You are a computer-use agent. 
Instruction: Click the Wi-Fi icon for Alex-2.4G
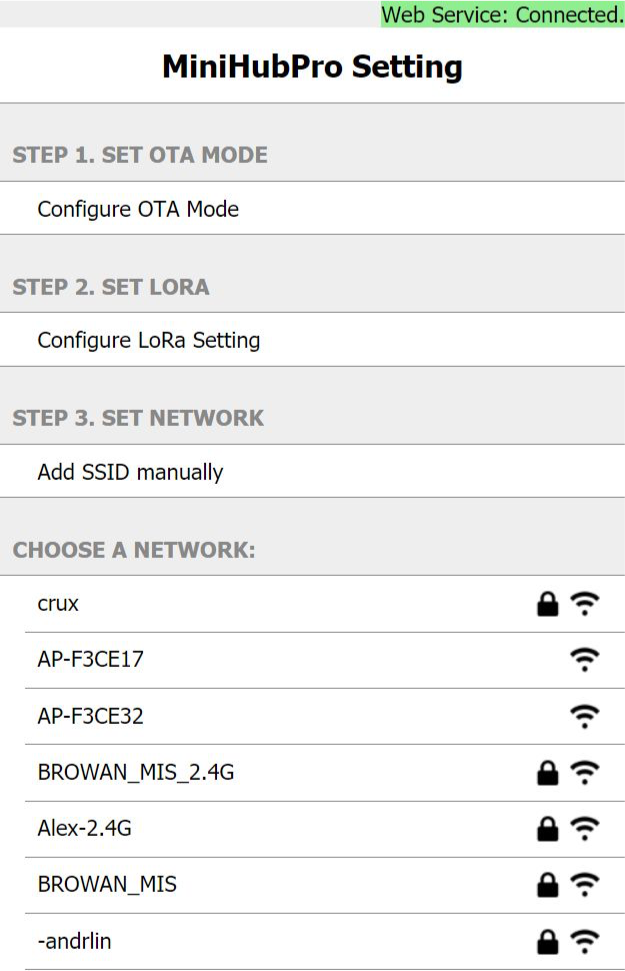click(x=585, y=829)
